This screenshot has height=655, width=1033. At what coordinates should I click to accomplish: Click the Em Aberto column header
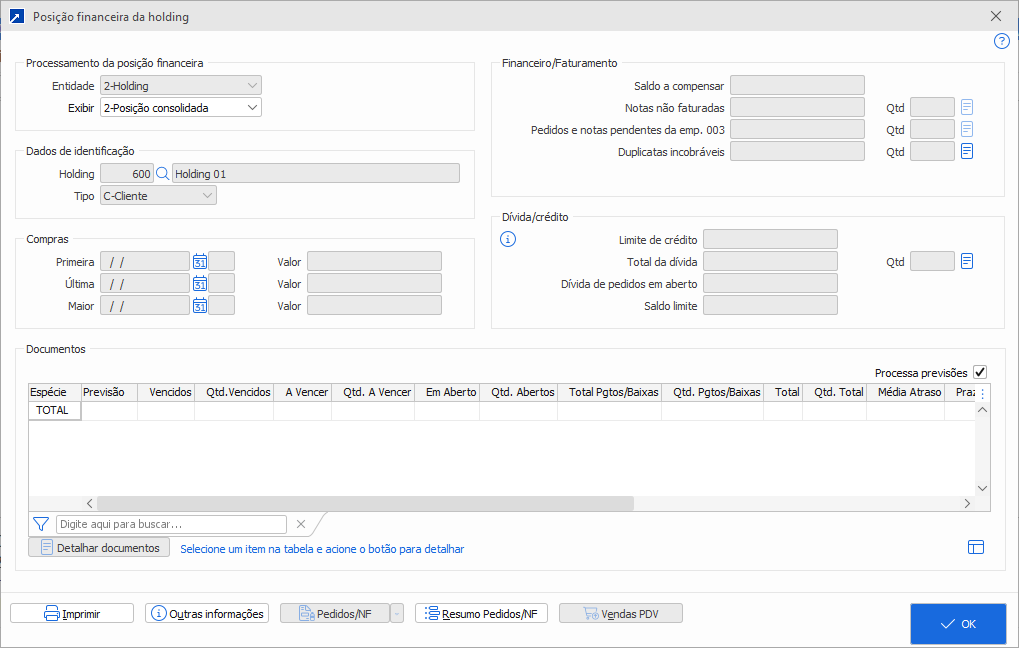pyautogui.click(x=447, y=393)
